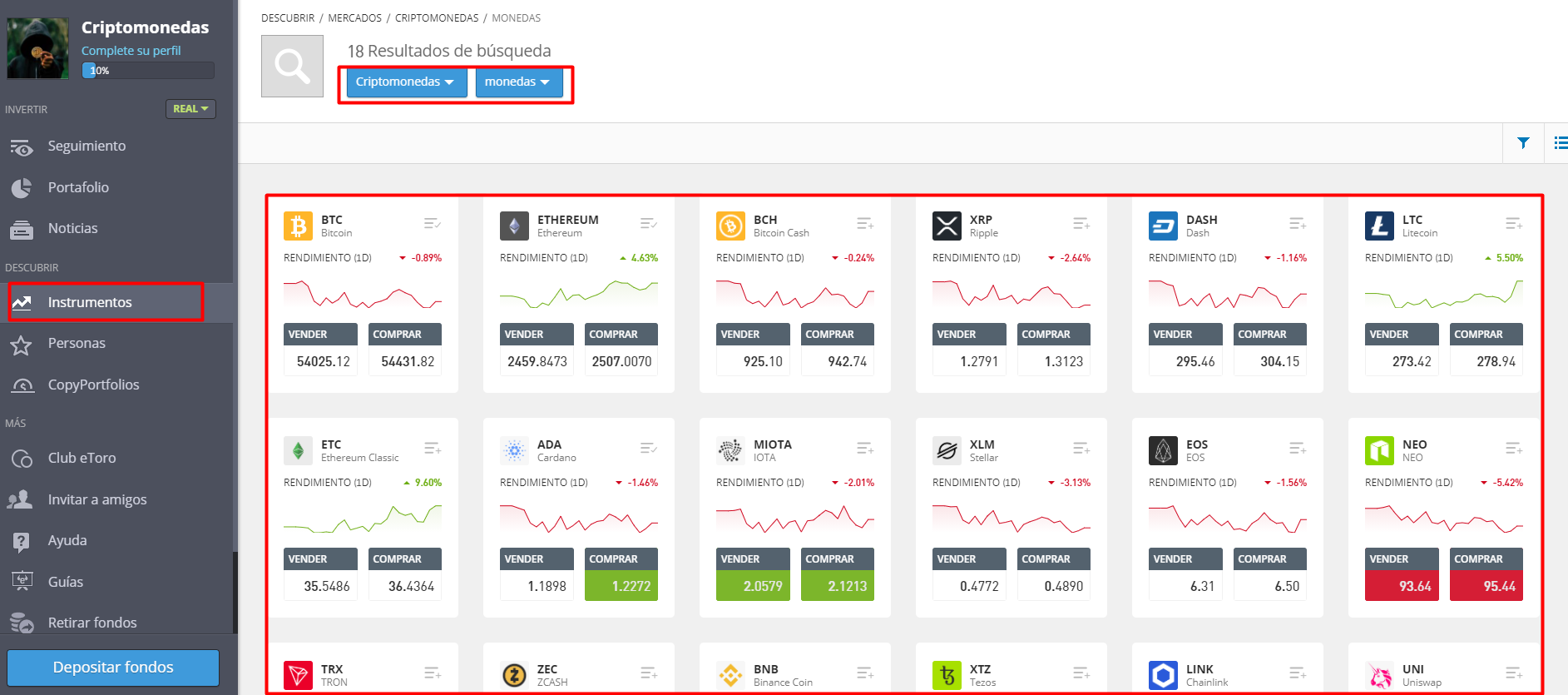Open the REAL account mode dropdown
The width and height of the screenshot is (1568, 695).
pos(190,109)
